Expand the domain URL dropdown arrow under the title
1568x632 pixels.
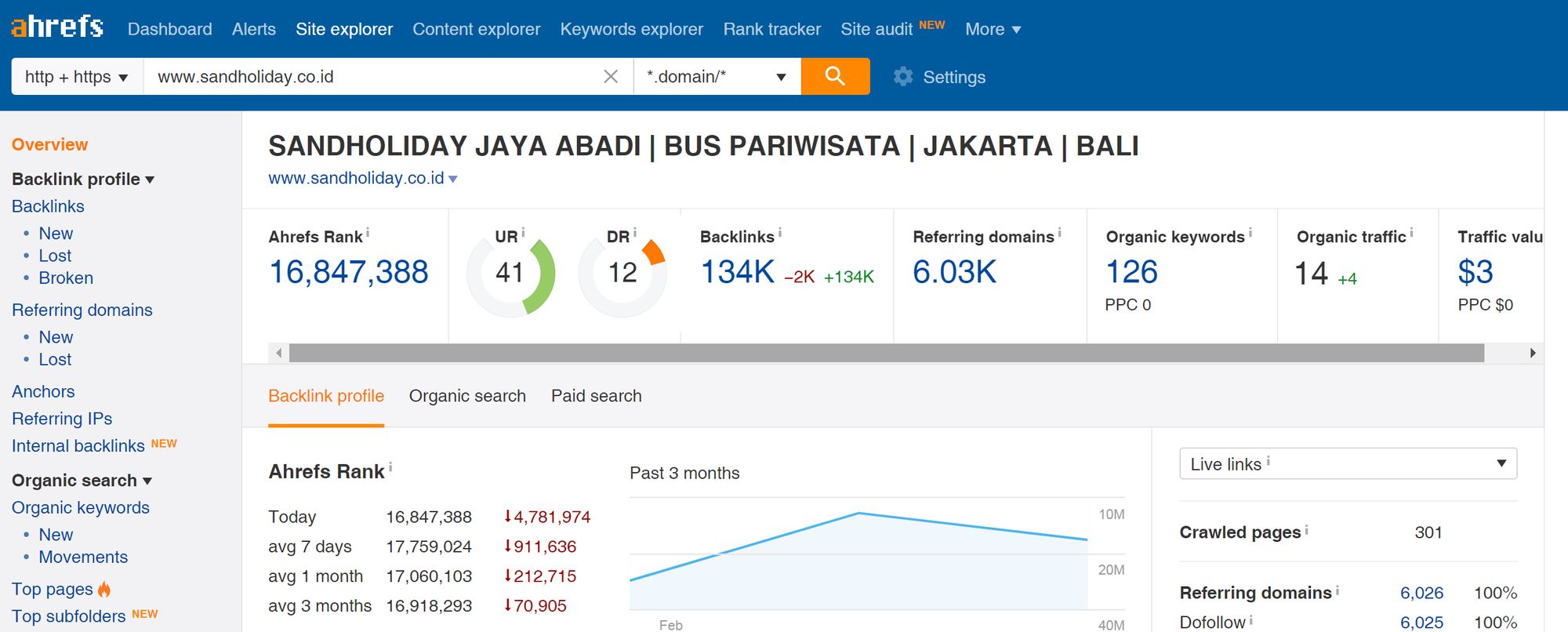452,180
